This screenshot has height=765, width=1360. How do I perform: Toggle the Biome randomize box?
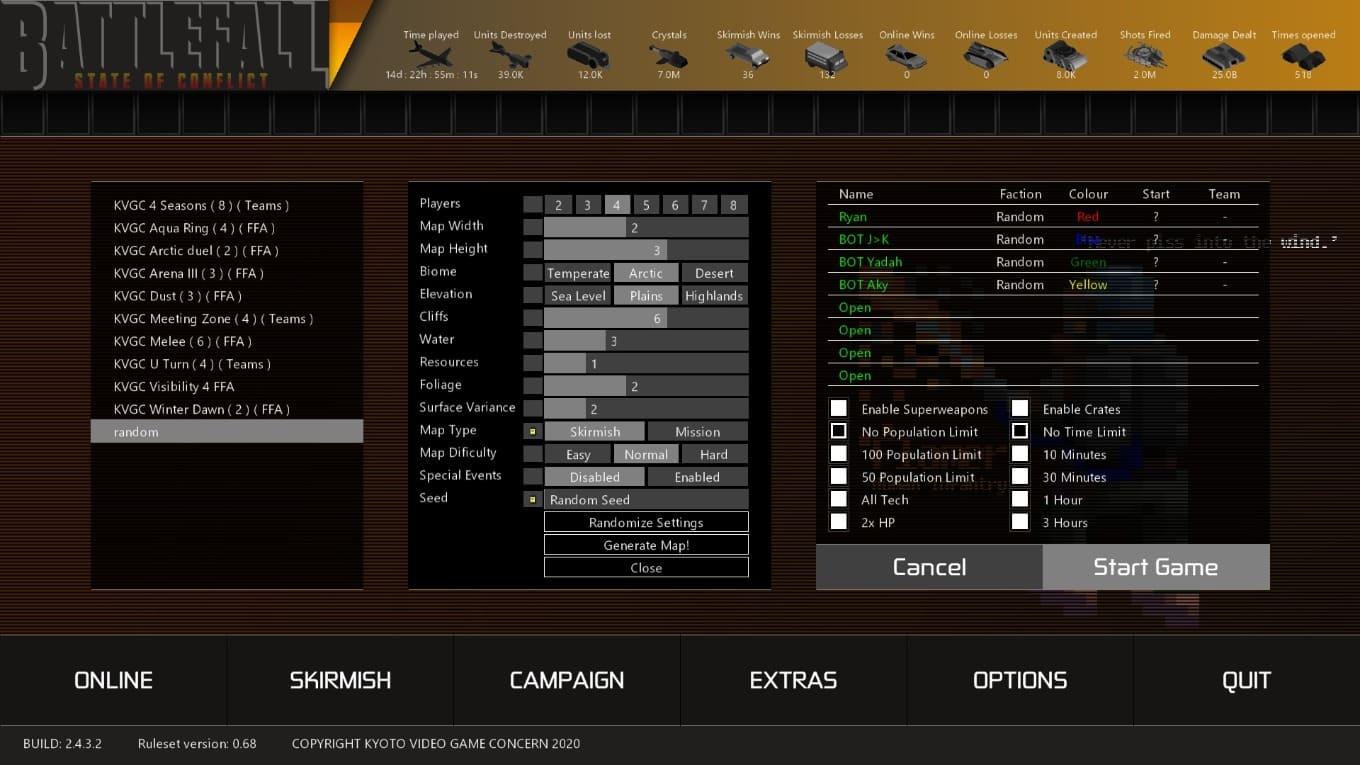[533, 272]
